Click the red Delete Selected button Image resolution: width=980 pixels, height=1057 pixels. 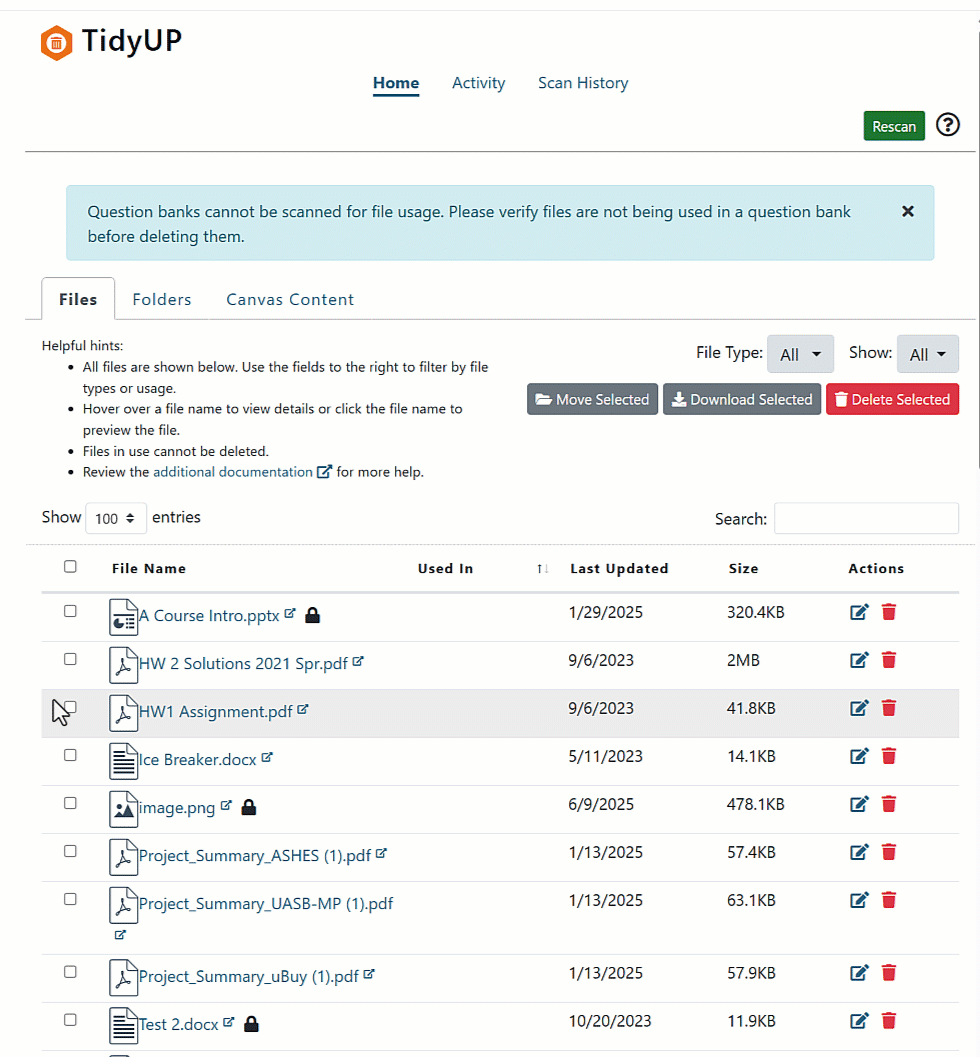pos(892,399)
